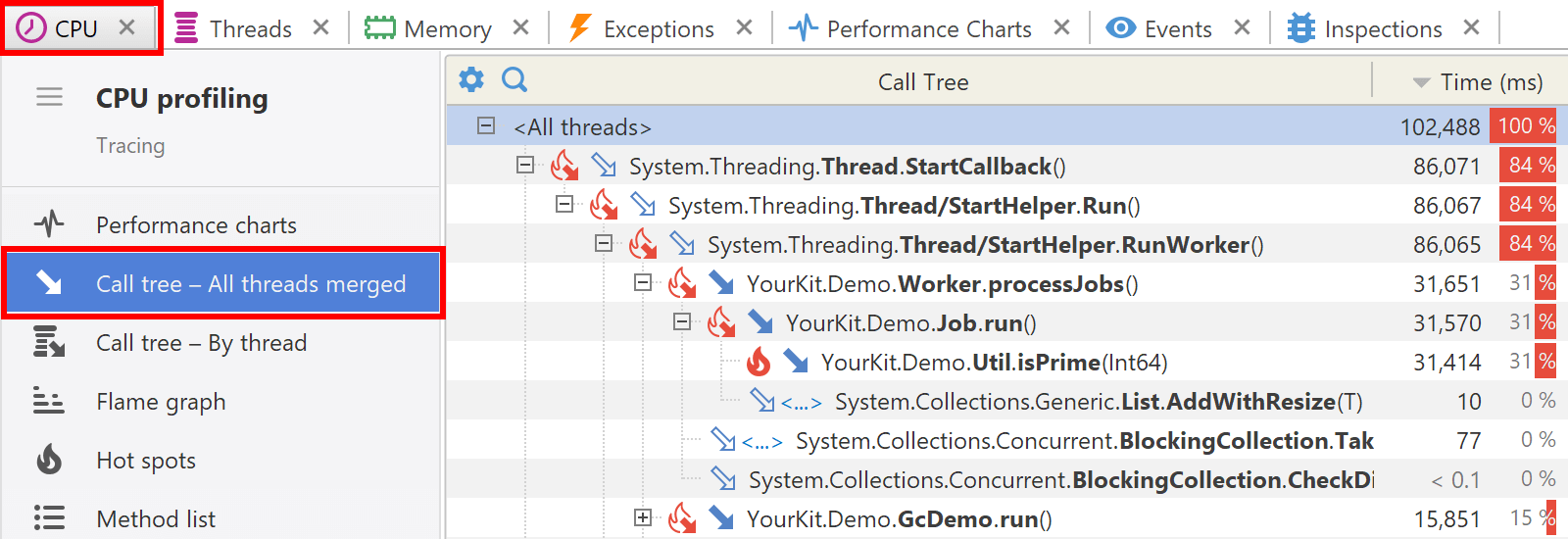Image resolution: width=1568 pixels, height=539 pixels.
Task: Close the Events tab
Action: tap(1243, 28)
